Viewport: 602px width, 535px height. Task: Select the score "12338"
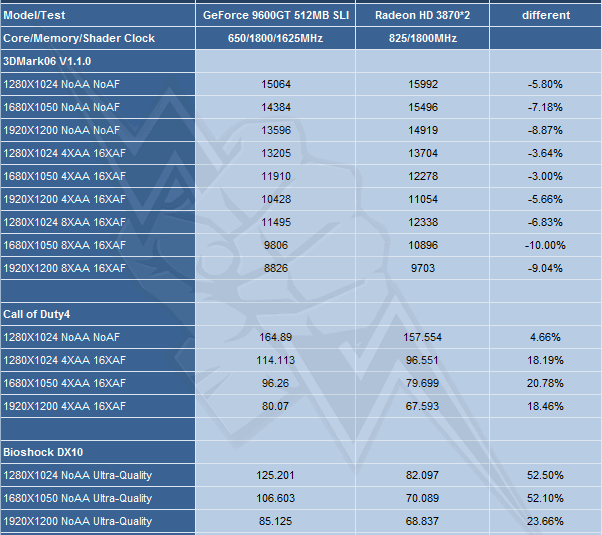click(422, 222)
